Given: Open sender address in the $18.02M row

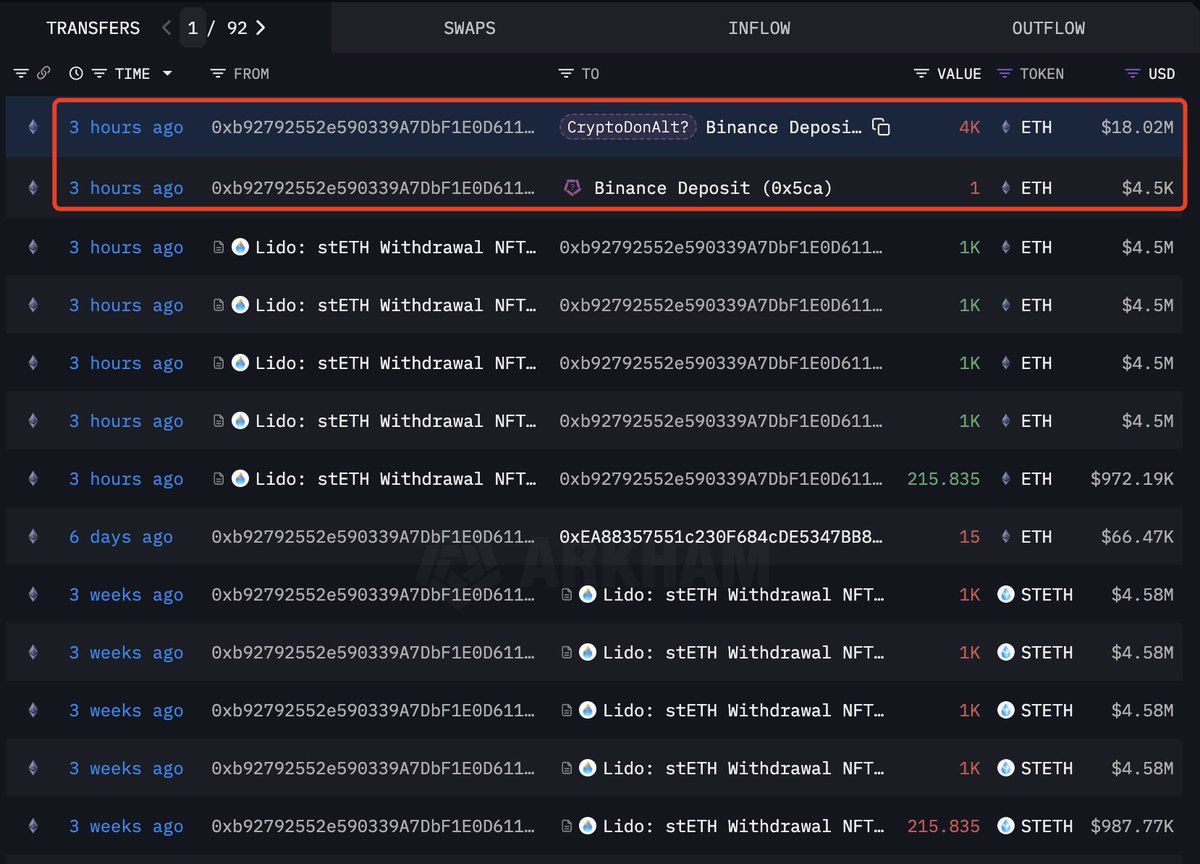Looking at the screenshot, I should tap(373, 127).
